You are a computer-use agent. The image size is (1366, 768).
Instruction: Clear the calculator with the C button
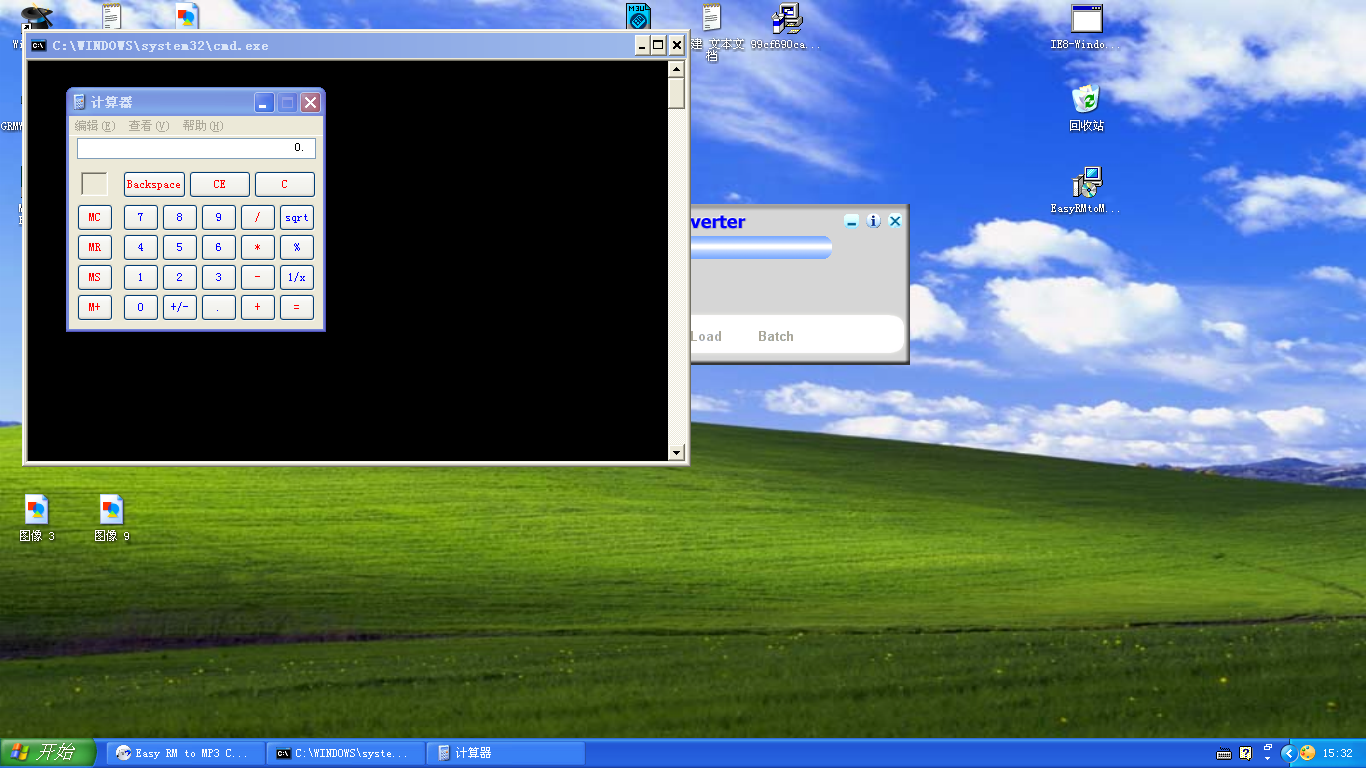(285, 185)
